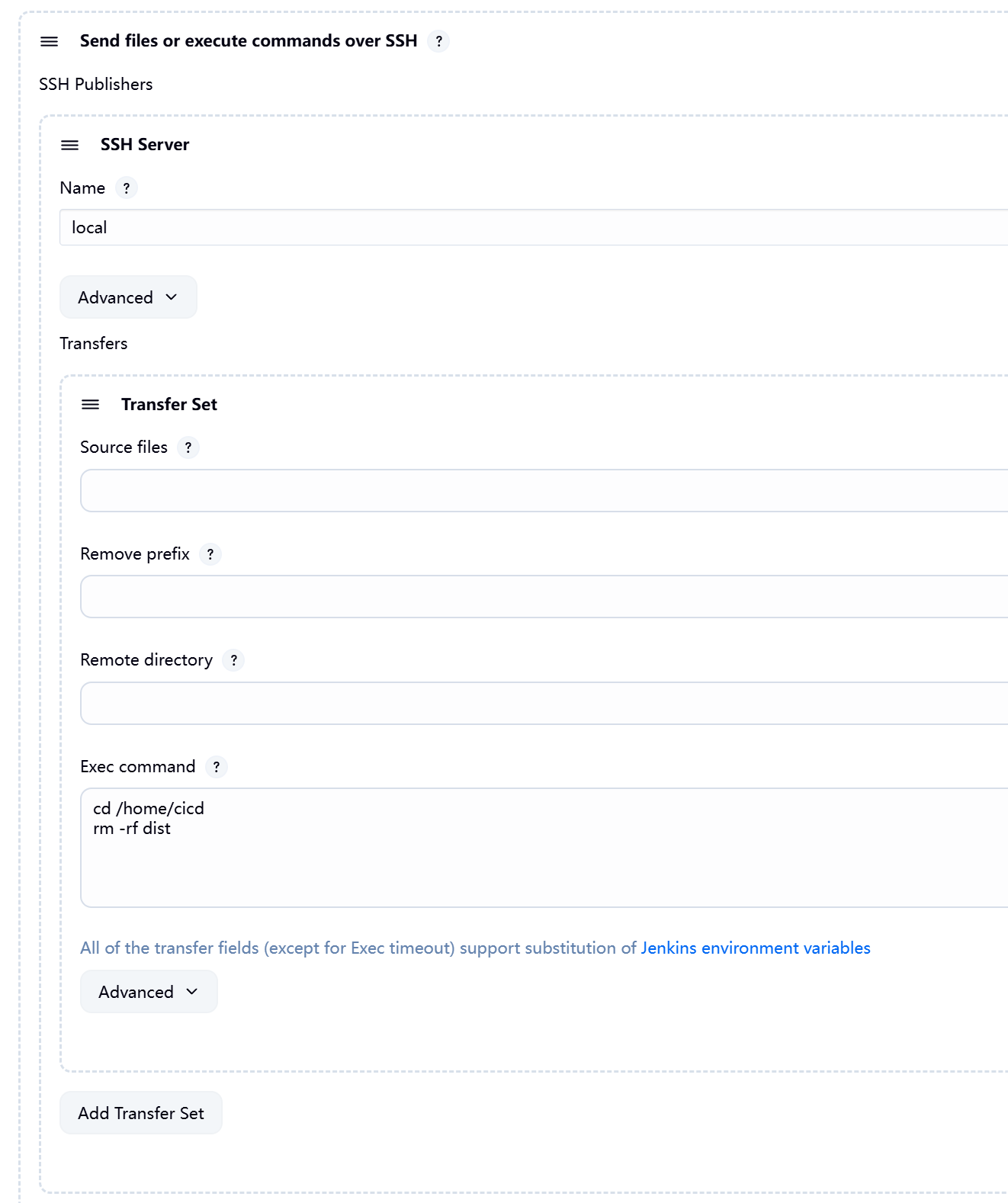Show help for Remote directory

(x=233, y=660)
